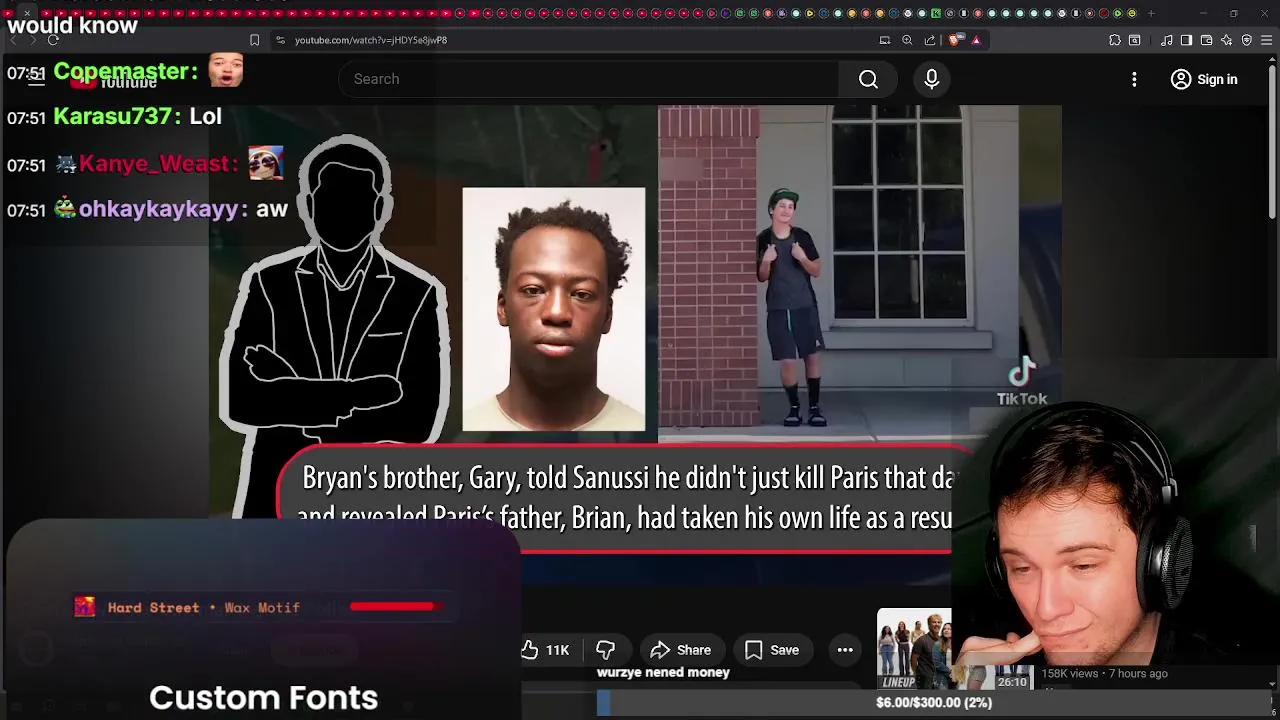1280x720 pixels.
Task: Bookmark this page using the bookmark icon
Action: coord(254,40)
